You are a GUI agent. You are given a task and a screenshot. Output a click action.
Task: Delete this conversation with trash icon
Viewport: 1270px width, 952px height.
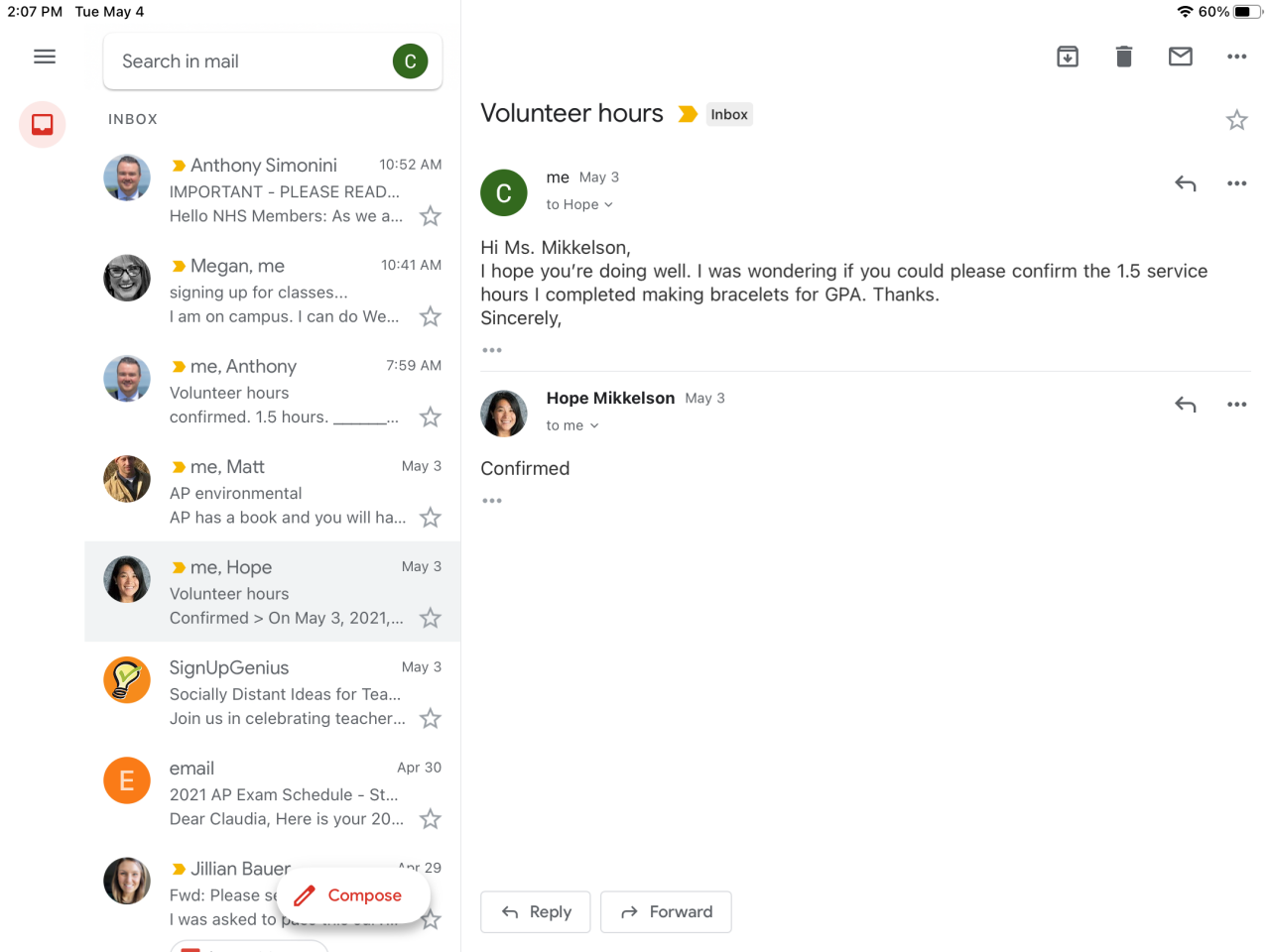click(x=1124, y=57)
